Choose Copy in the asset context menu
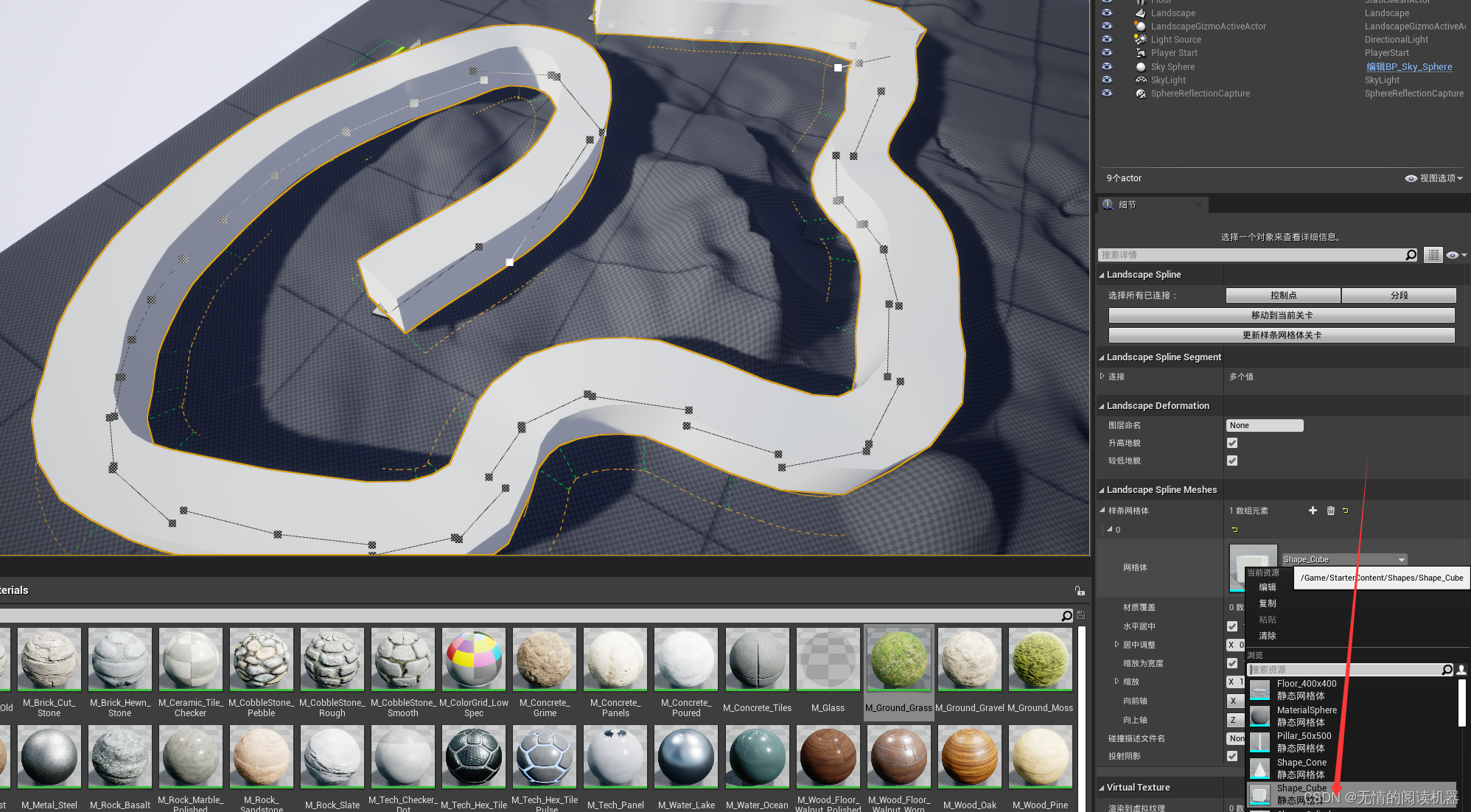Viewport: 1471px width, 812px height. tap(1268, 603)
